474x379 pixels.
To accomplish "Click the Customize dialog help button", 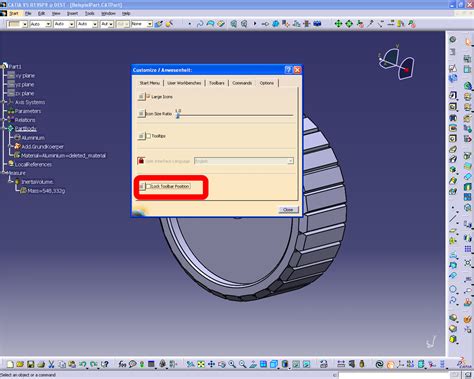I will pos(288,70).
